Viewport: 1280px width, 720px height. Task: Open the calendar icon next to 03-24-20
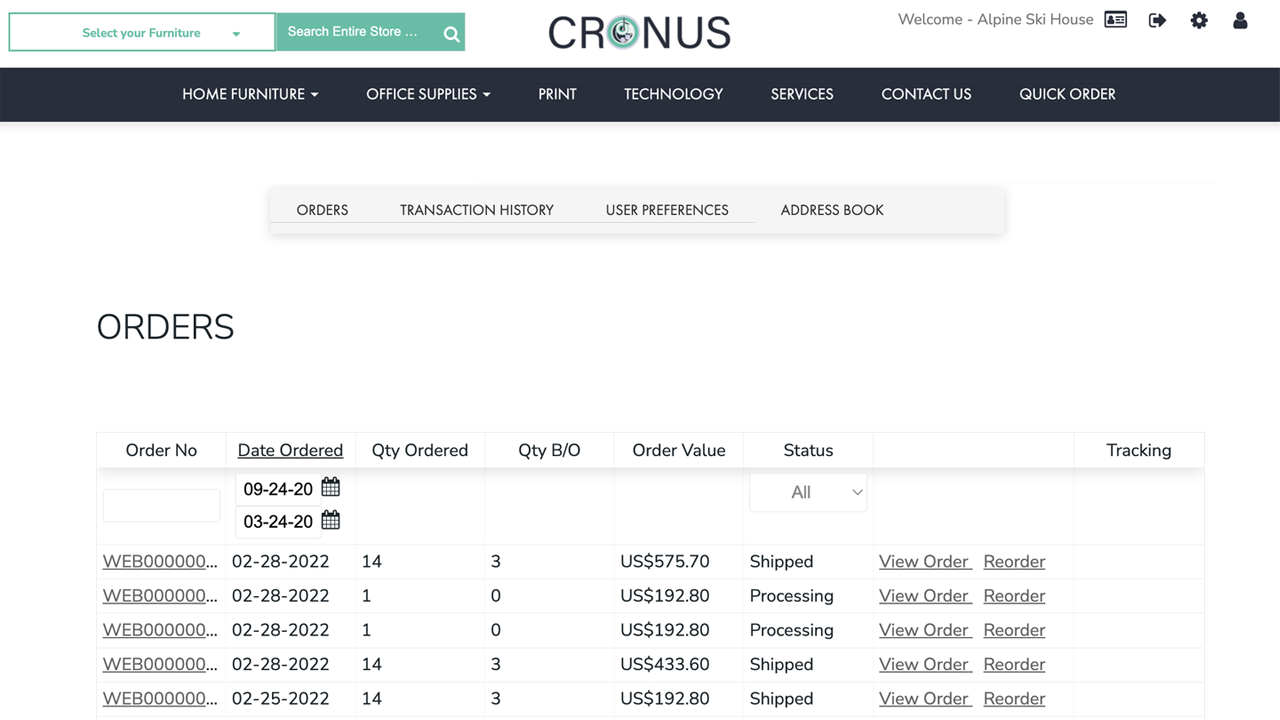pos(330,520)
